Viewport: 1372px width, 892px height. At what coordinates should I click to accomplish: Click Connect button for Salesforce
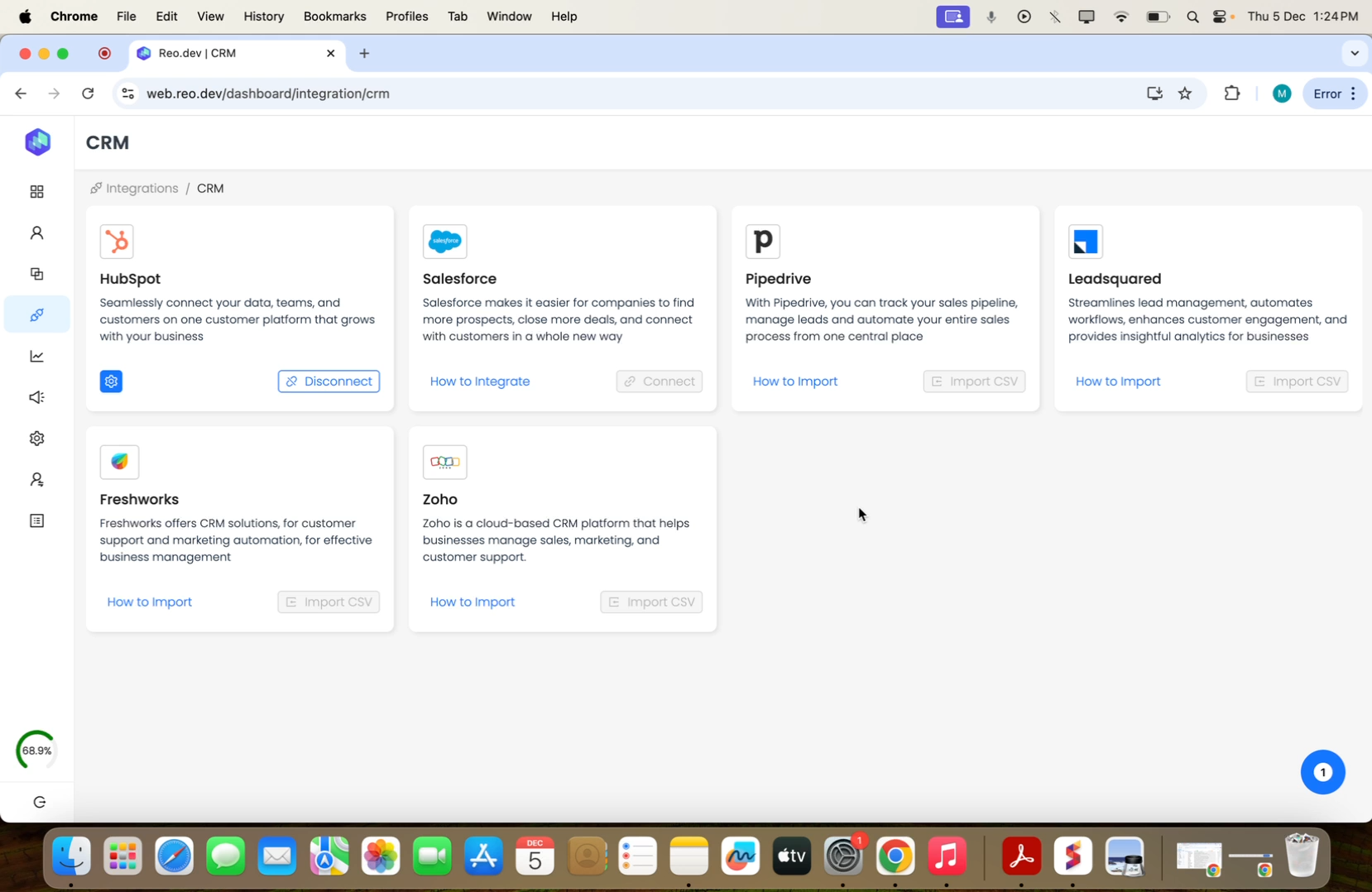[x=659, y=381]
